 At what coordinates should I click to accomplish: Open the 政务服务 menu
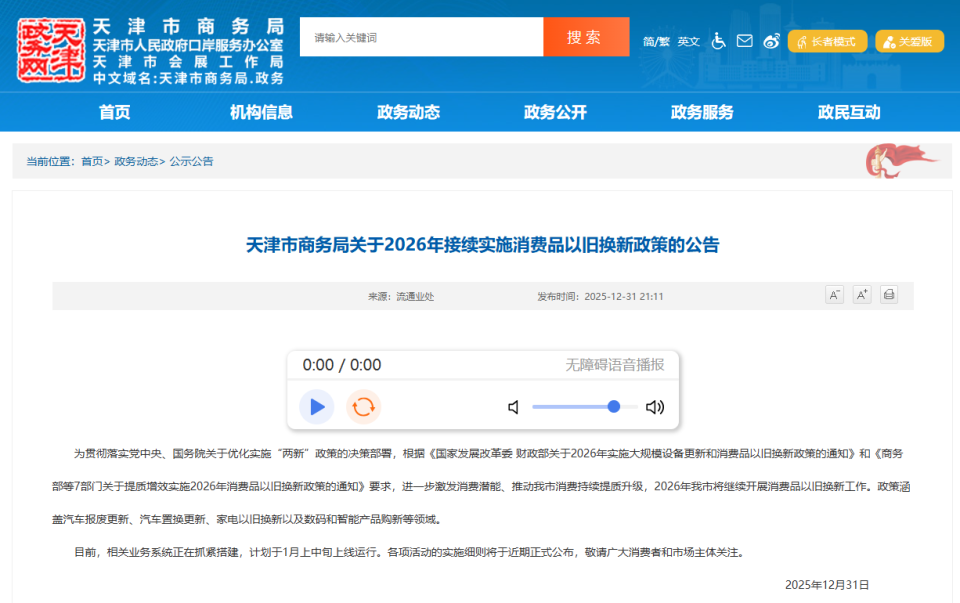[x=701, y=113]
